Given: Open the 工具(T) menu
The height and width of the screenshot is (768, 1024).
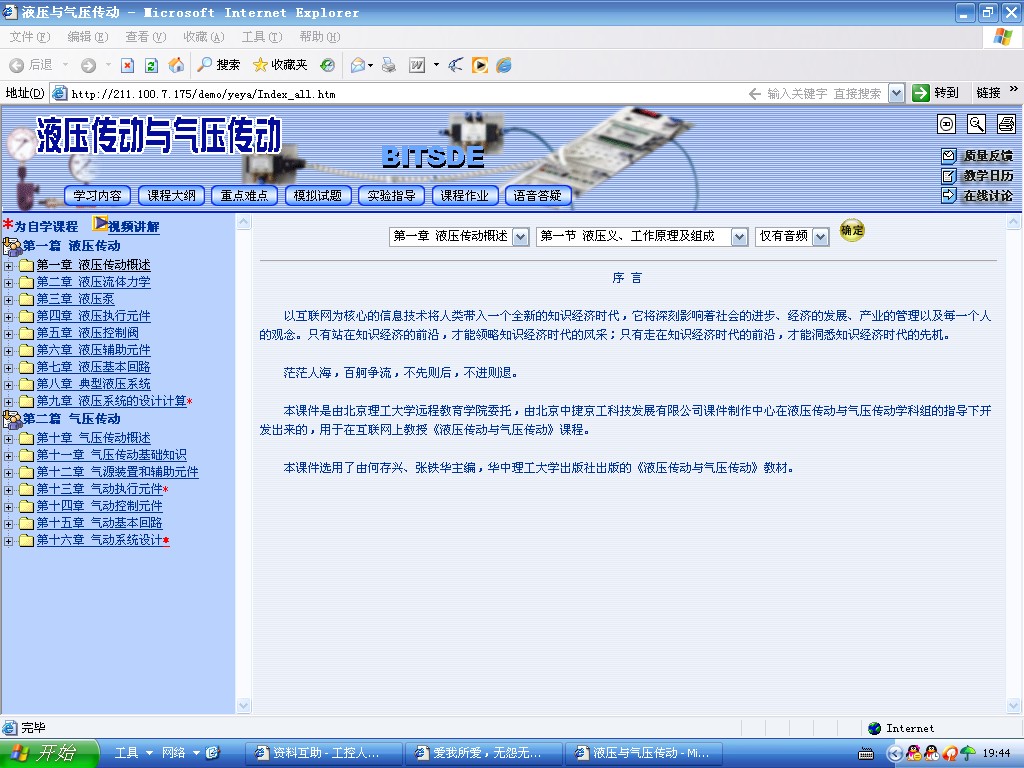Looking at the screenshot, I should tap(261, 37).
